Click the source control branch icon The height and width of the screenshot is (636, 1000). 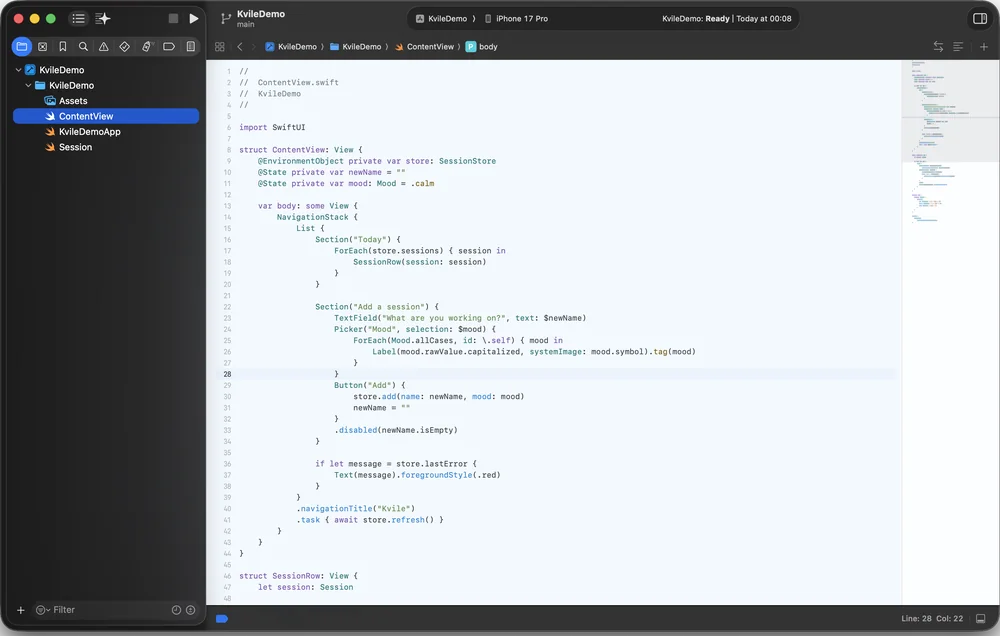pyautogui.click(x=226, y=18)
